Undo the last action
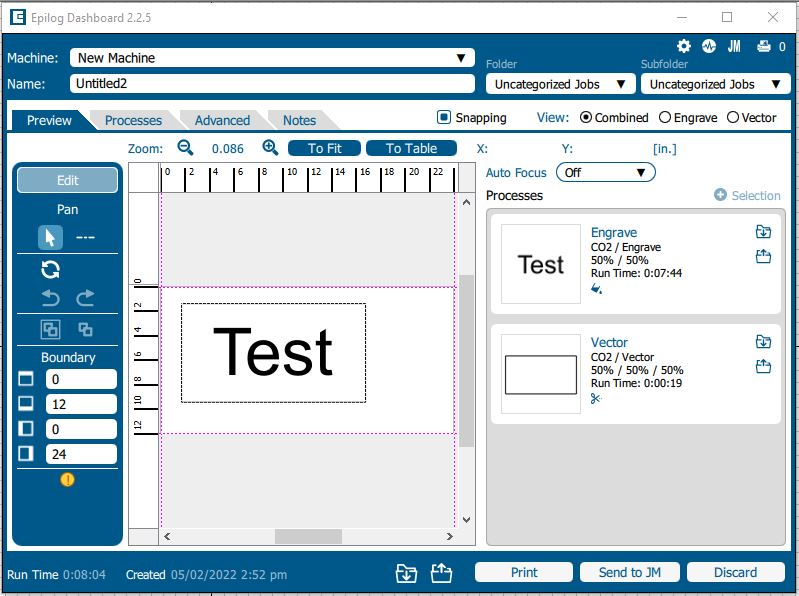This screenshot has width=799, height=596. (x=50, y=297)
